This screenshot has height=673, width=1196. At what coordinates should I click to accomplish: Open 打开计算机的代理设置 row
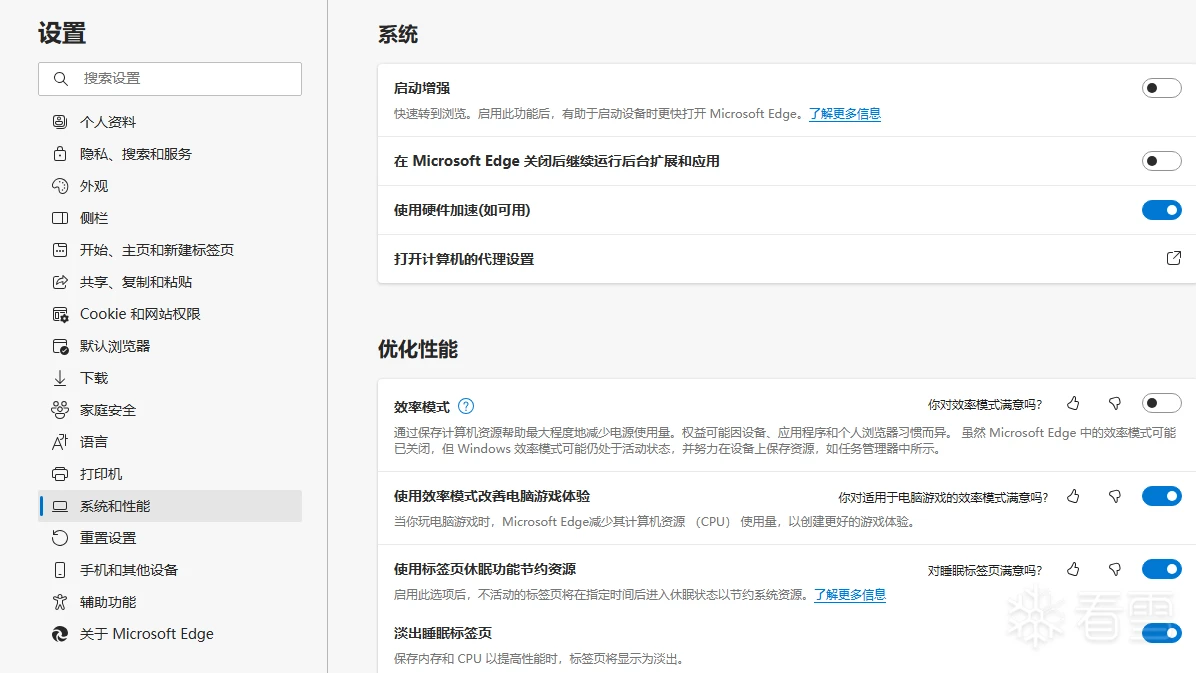pyautogui.click(x=787, y=259)
